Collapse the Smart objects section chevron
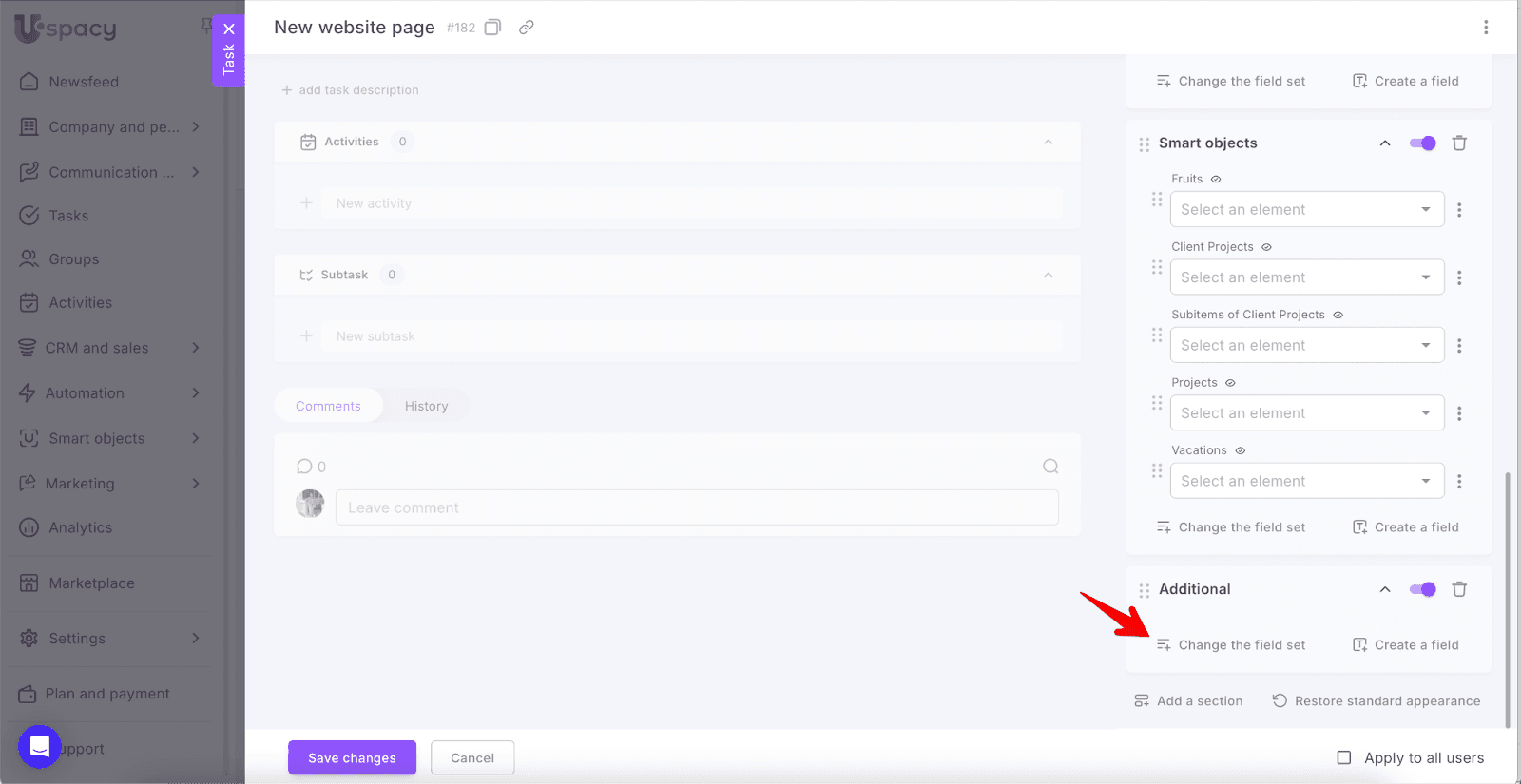The image size is (1521, 784). tap(1385, 143)
